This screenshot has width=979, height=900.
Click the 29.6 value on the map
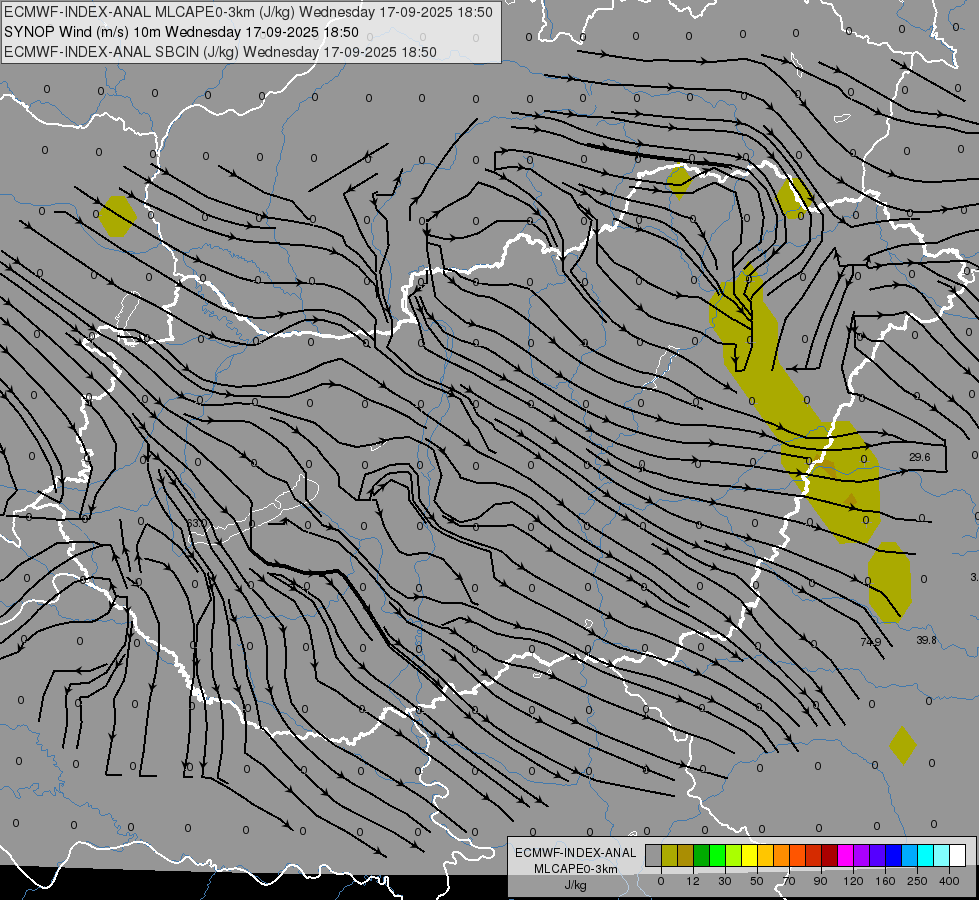coord(920,457)
